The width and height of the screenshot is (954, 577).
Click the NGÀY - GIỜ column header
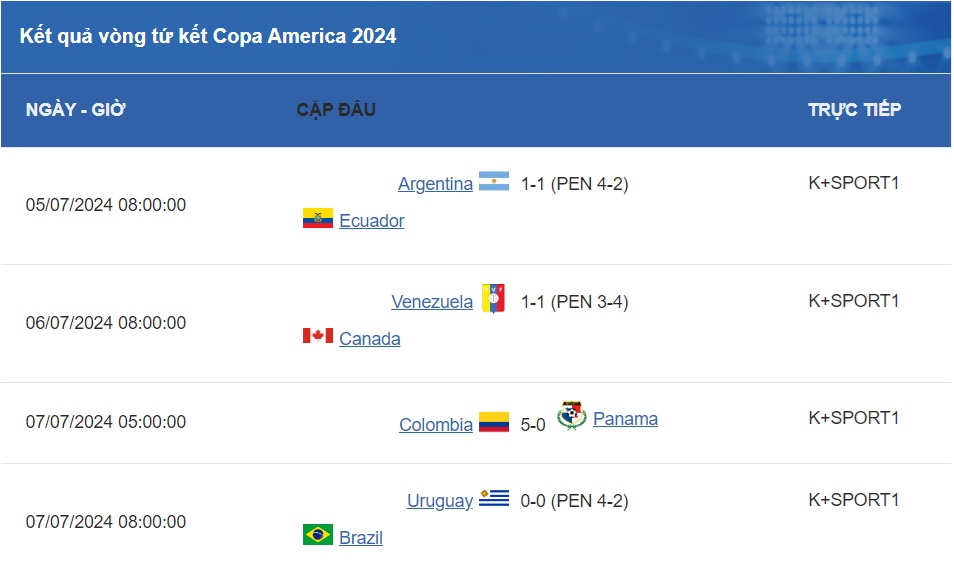click(76, 110)
